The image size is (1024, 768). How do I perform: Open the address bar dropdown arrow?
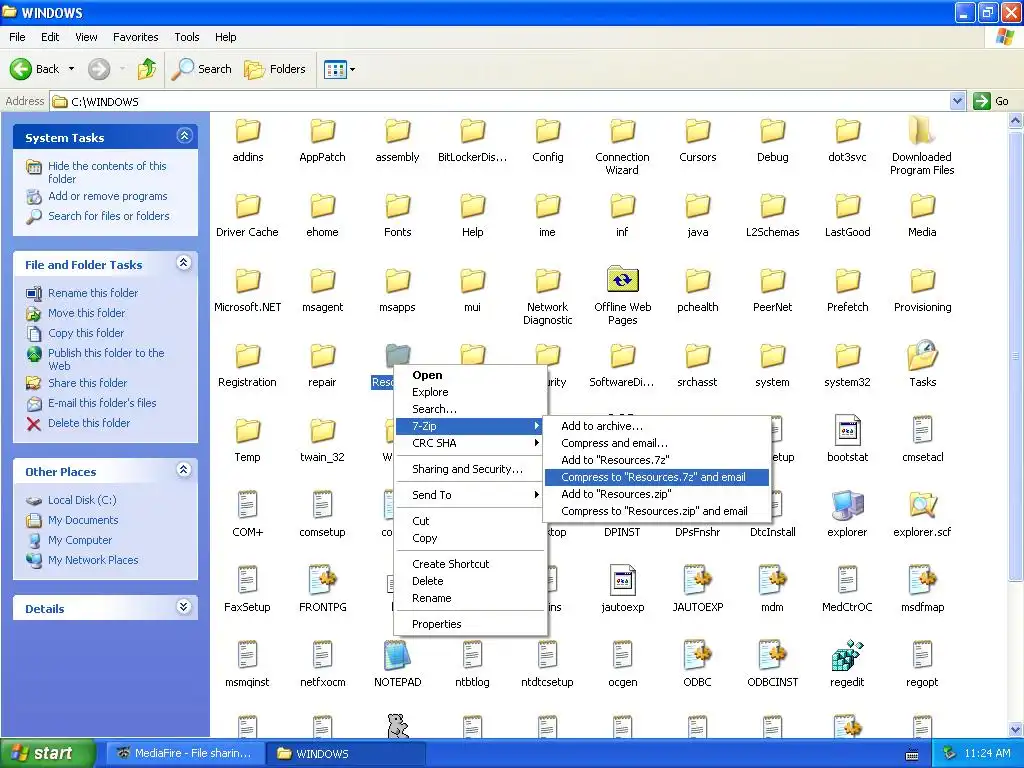tap(957, 101)
